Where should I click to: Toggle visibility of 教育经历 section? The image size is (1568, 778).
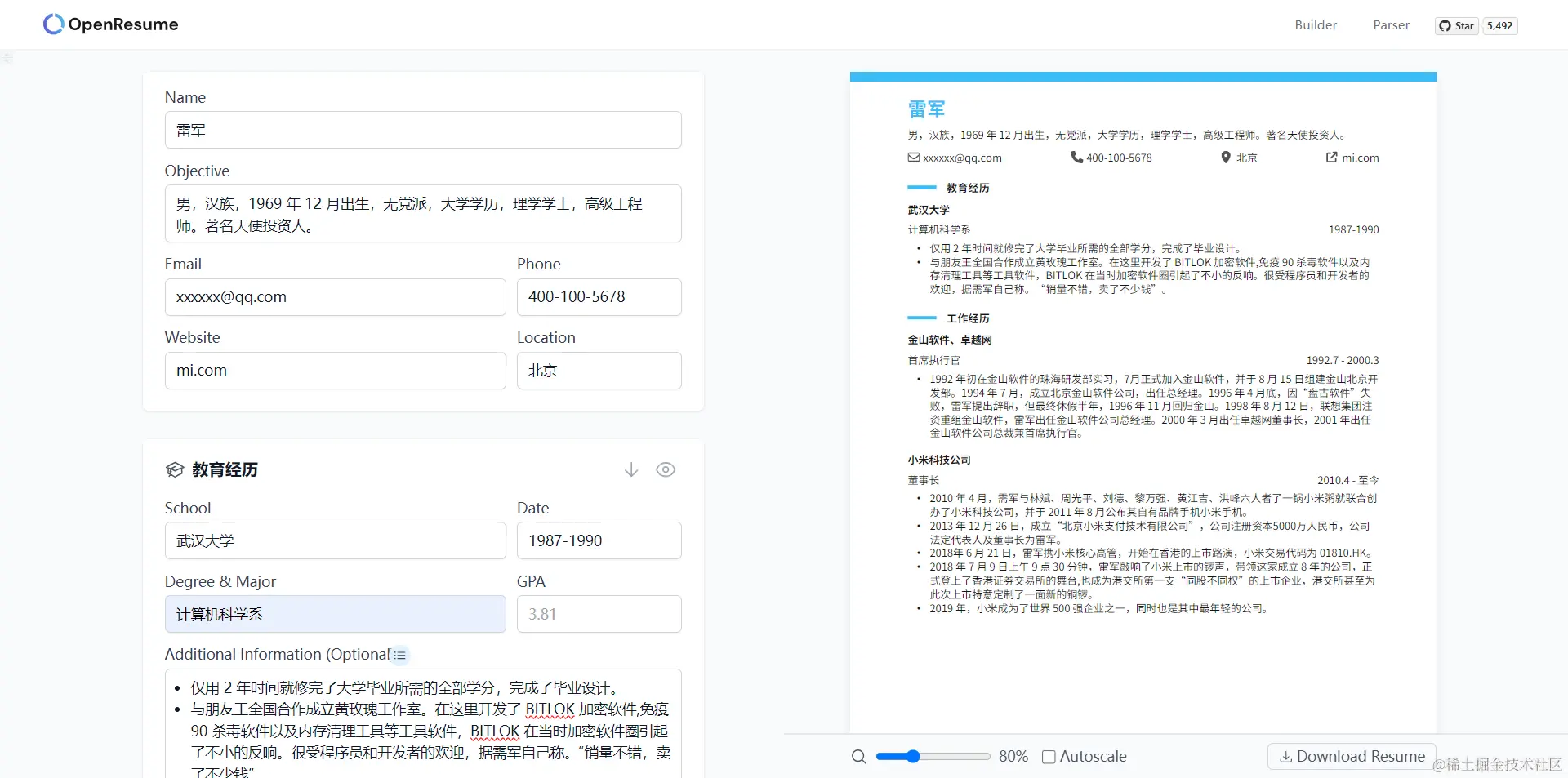tap(666, 469)
